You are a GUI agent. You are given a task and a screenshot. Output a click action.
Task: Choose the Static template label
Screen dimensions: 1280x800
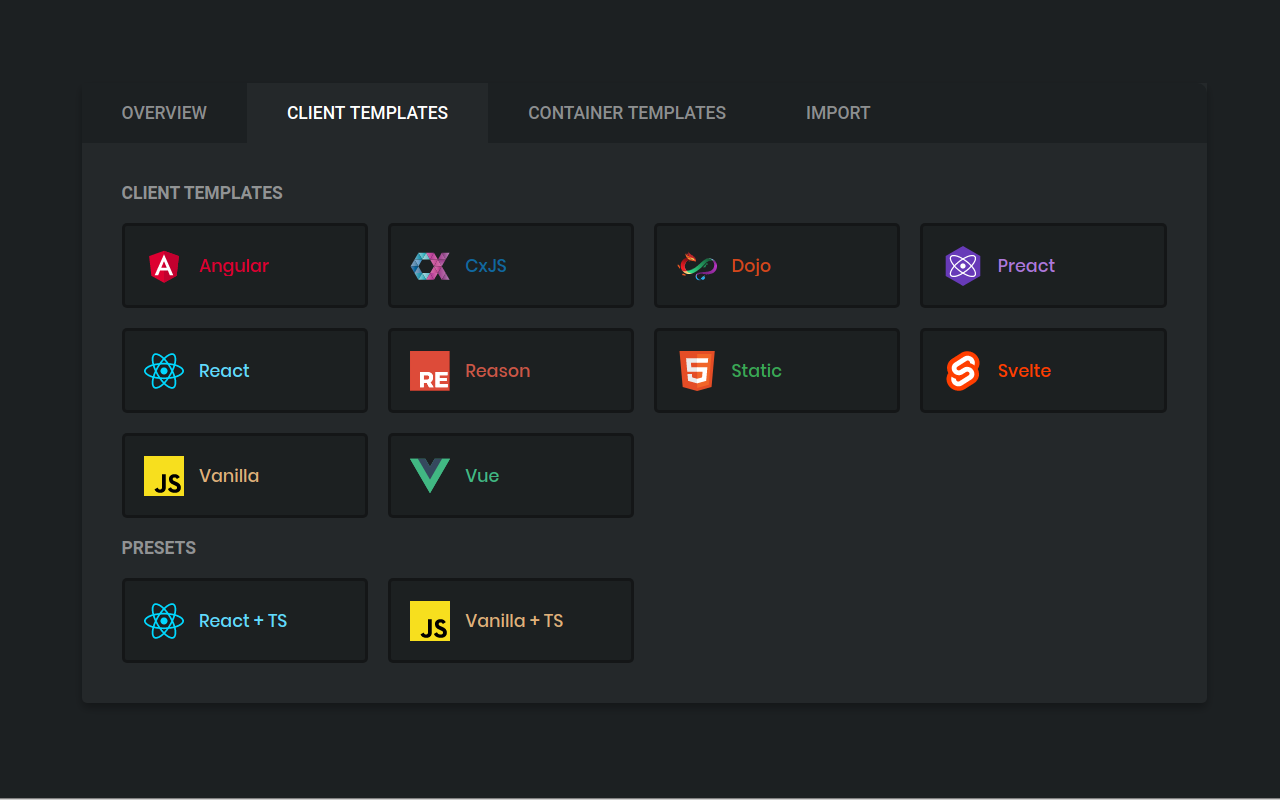[x=756, y=371]
